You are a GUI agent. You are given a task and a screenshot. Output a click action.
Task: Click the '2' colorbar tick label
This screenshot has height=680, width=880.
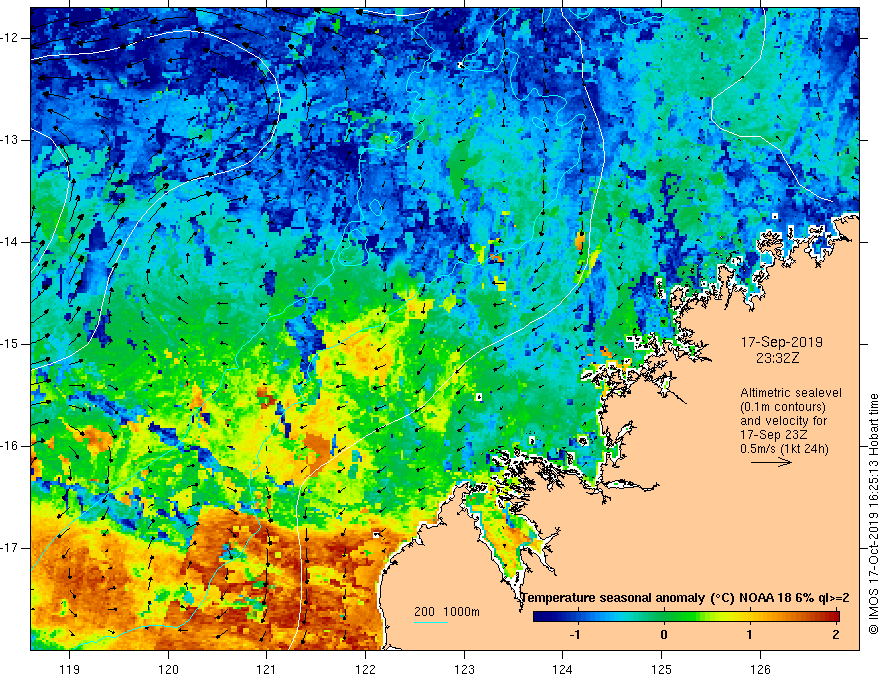click(836, 635)
